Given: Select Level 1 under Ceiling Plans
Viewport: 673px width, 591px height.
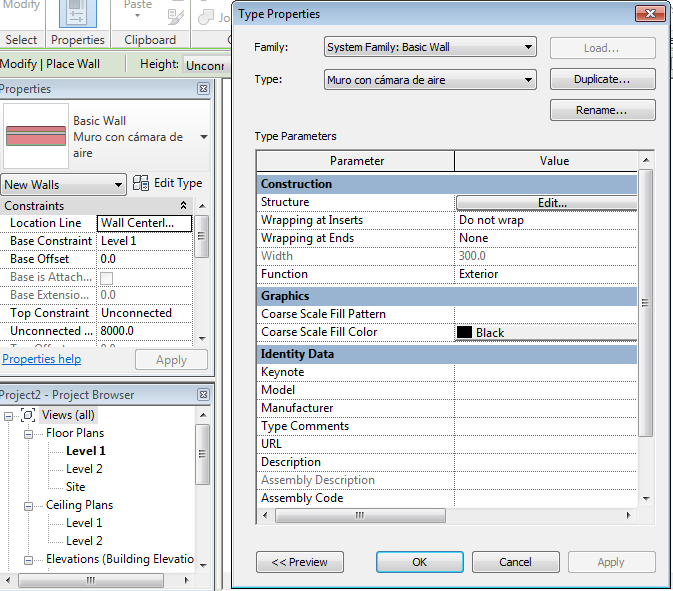Looking at the screenshot, I should 84,523.
